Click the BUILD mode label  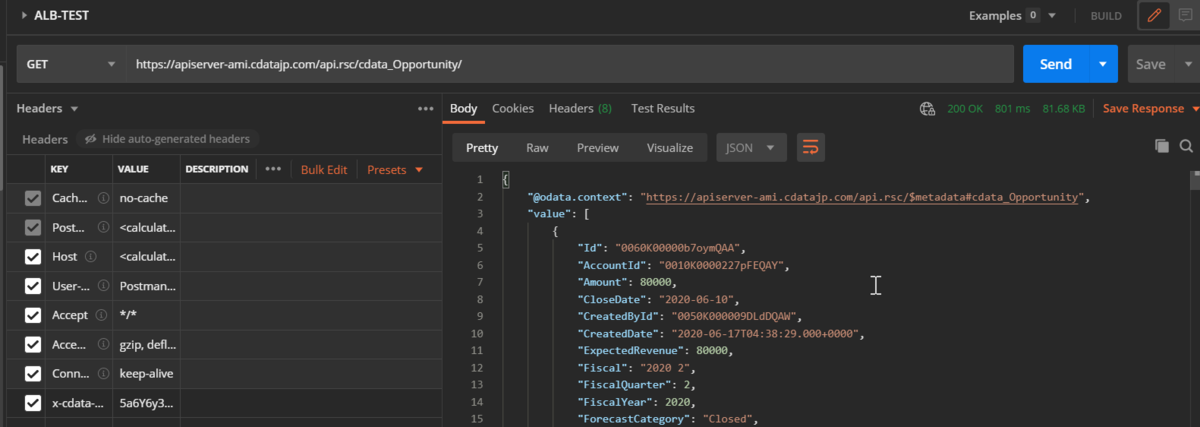[1106, 15]
